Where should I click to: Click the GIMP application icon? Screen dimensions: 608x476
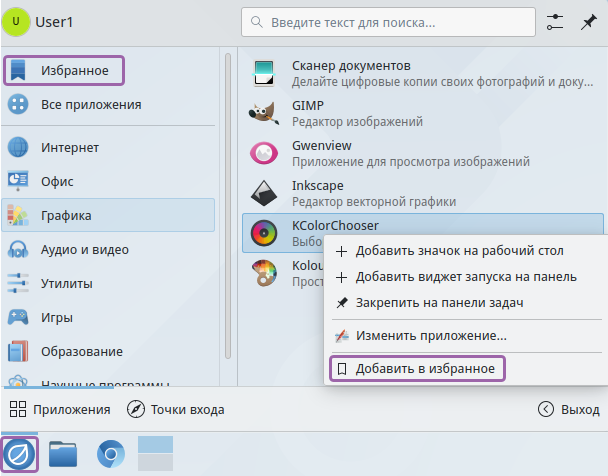[x=264, y=112]
